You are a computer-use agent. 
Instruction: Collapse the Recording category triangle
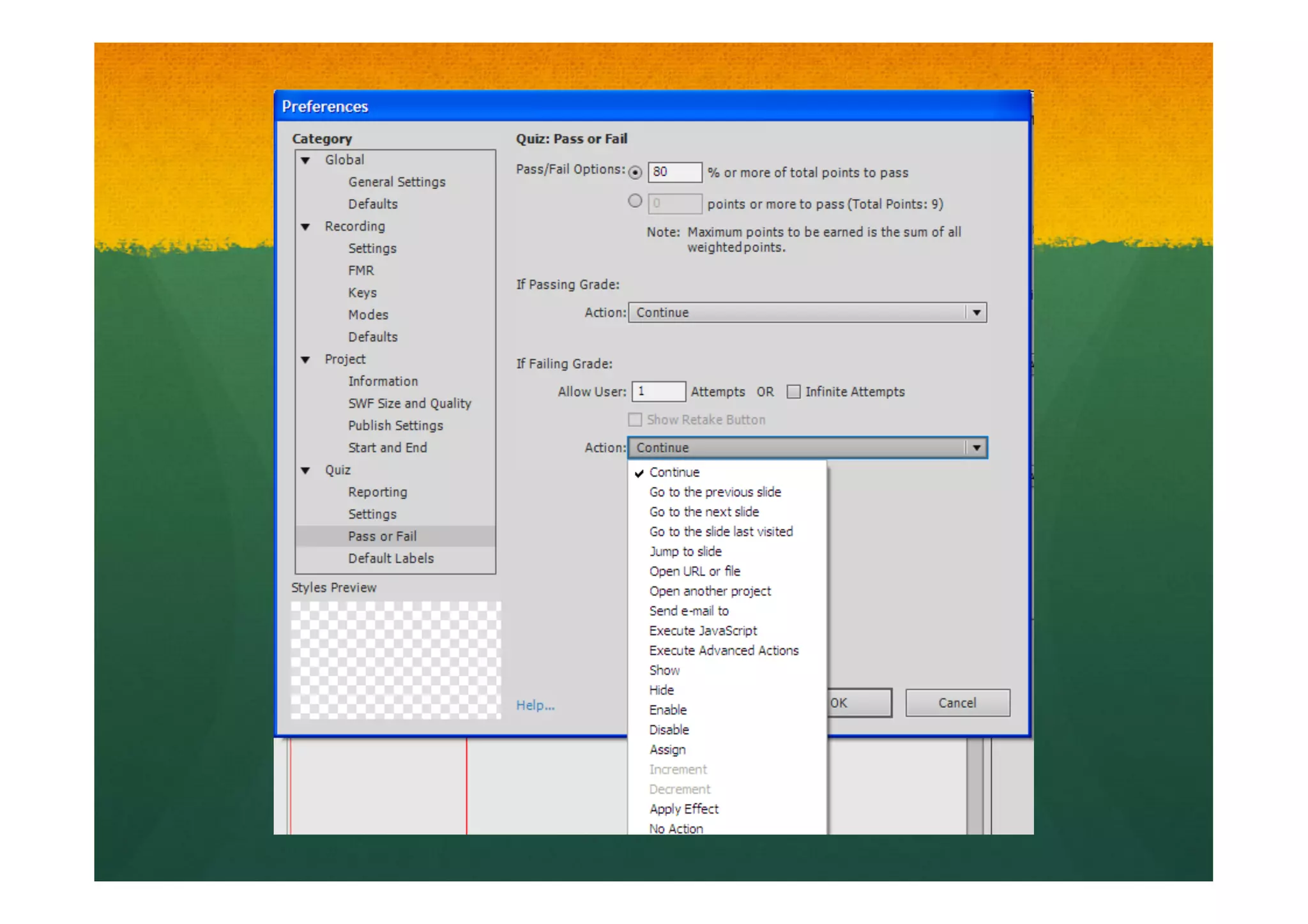[x=306, y=227]
